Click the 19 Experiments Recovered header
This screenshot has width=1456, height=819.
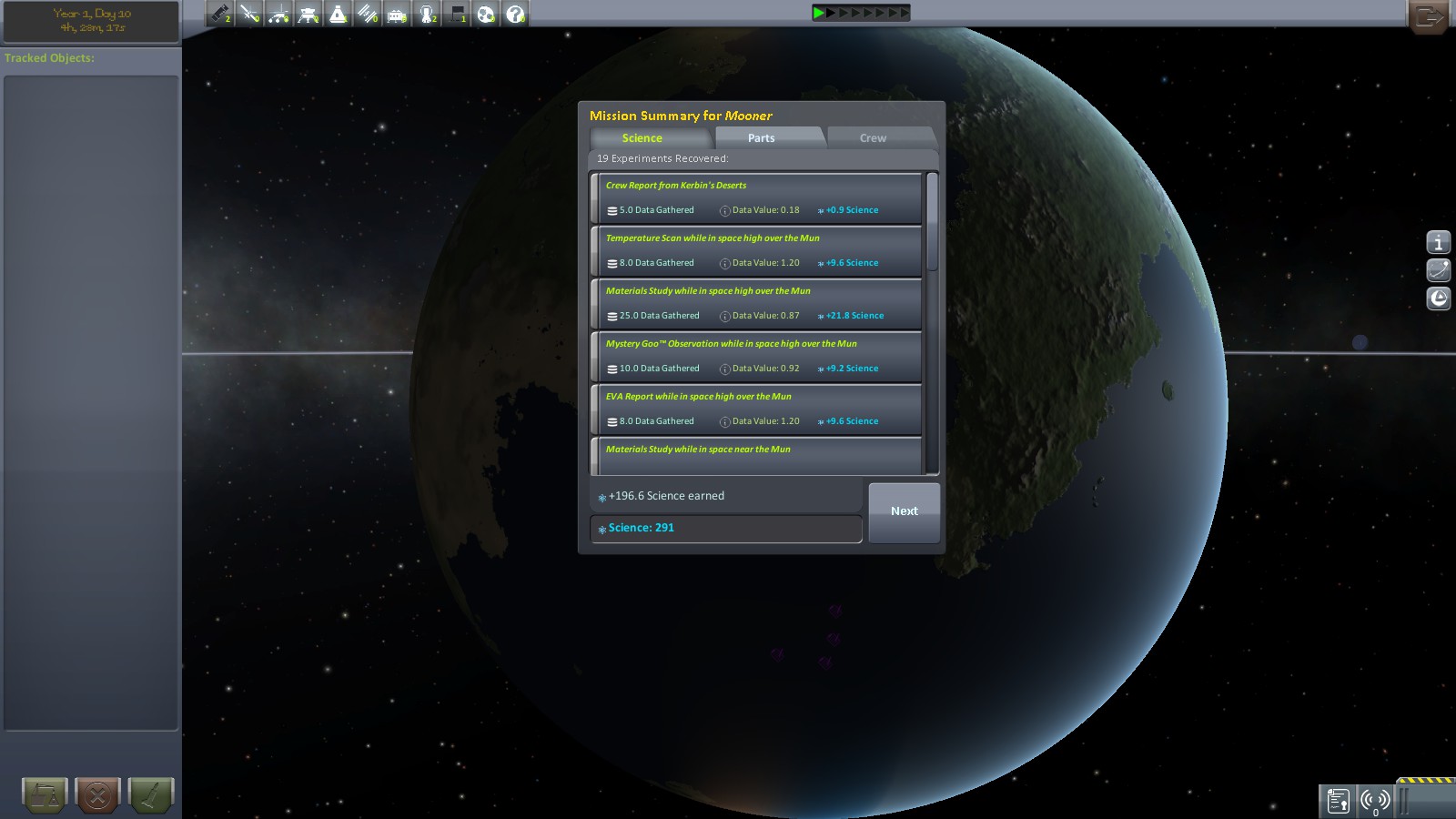tap(662, 158)
